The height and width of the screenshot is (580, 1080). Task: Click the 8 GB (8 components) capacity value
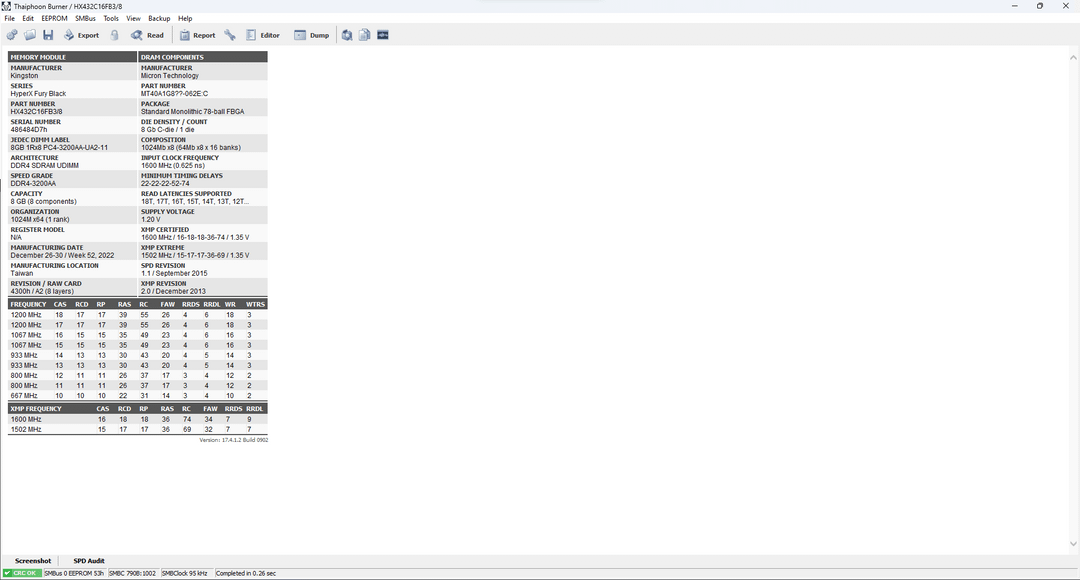click(43, 201)
